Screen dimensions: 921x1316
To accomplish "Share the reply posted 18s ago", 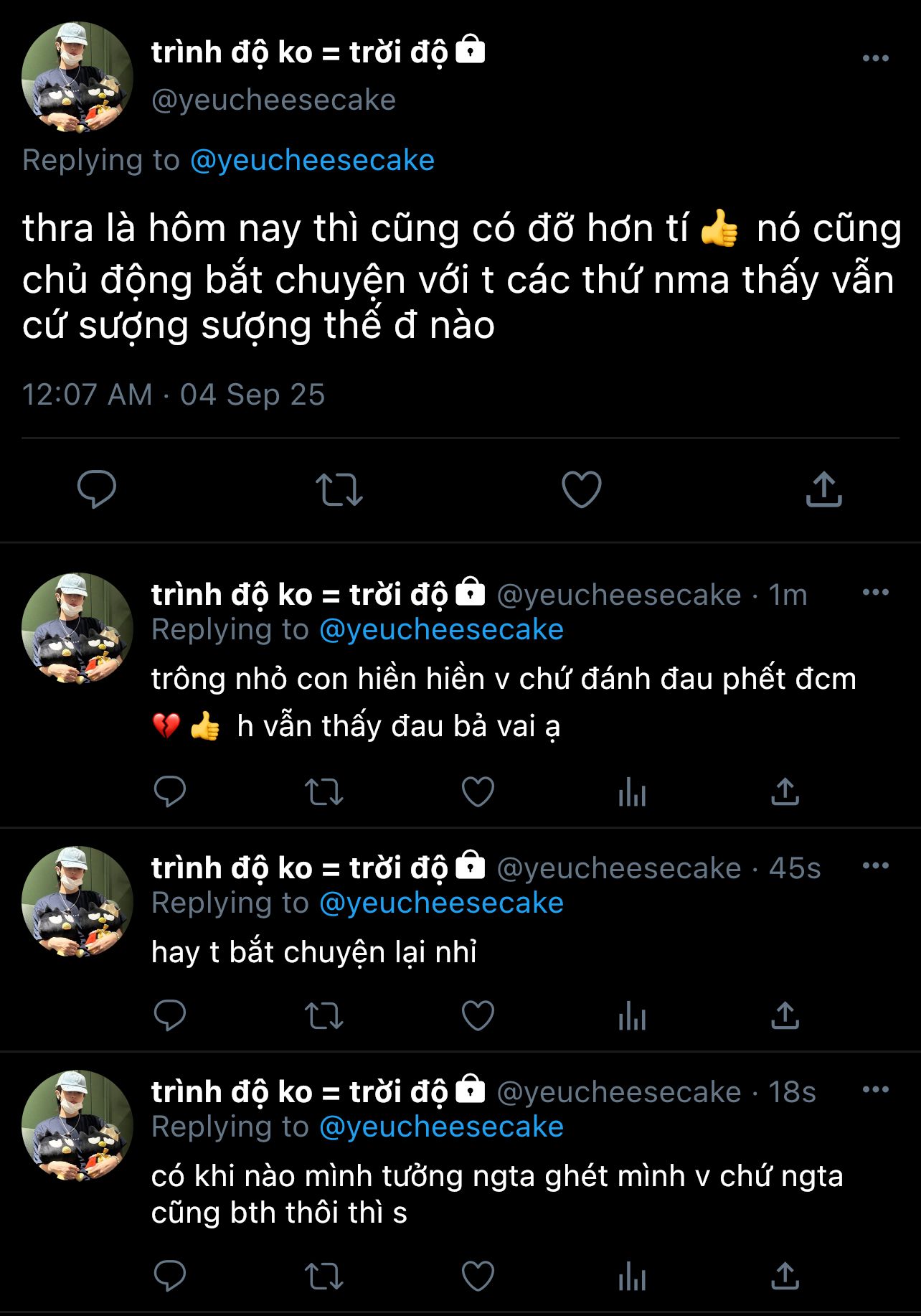I will click(785, 1276).
